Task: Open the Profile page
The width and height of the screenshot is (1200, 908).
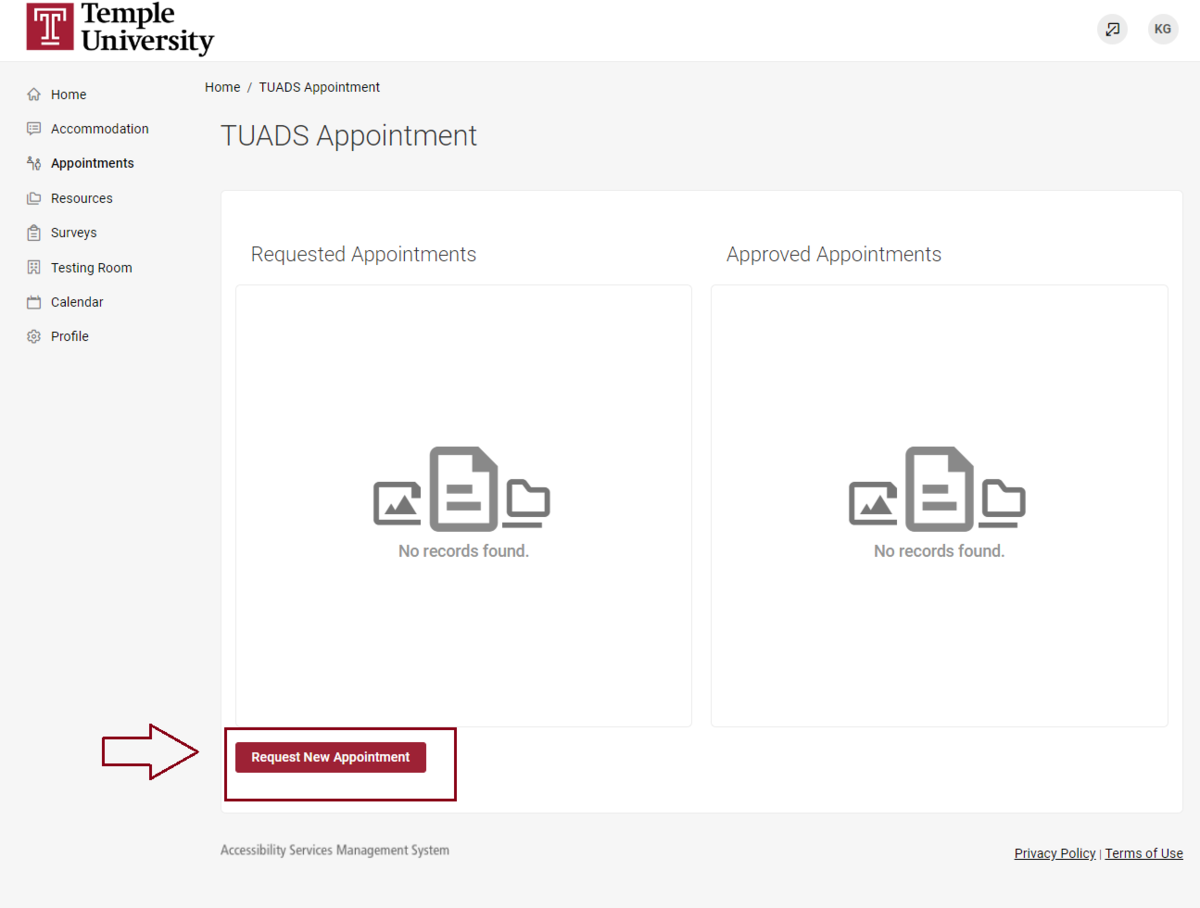Action: (x=70, y=337)
